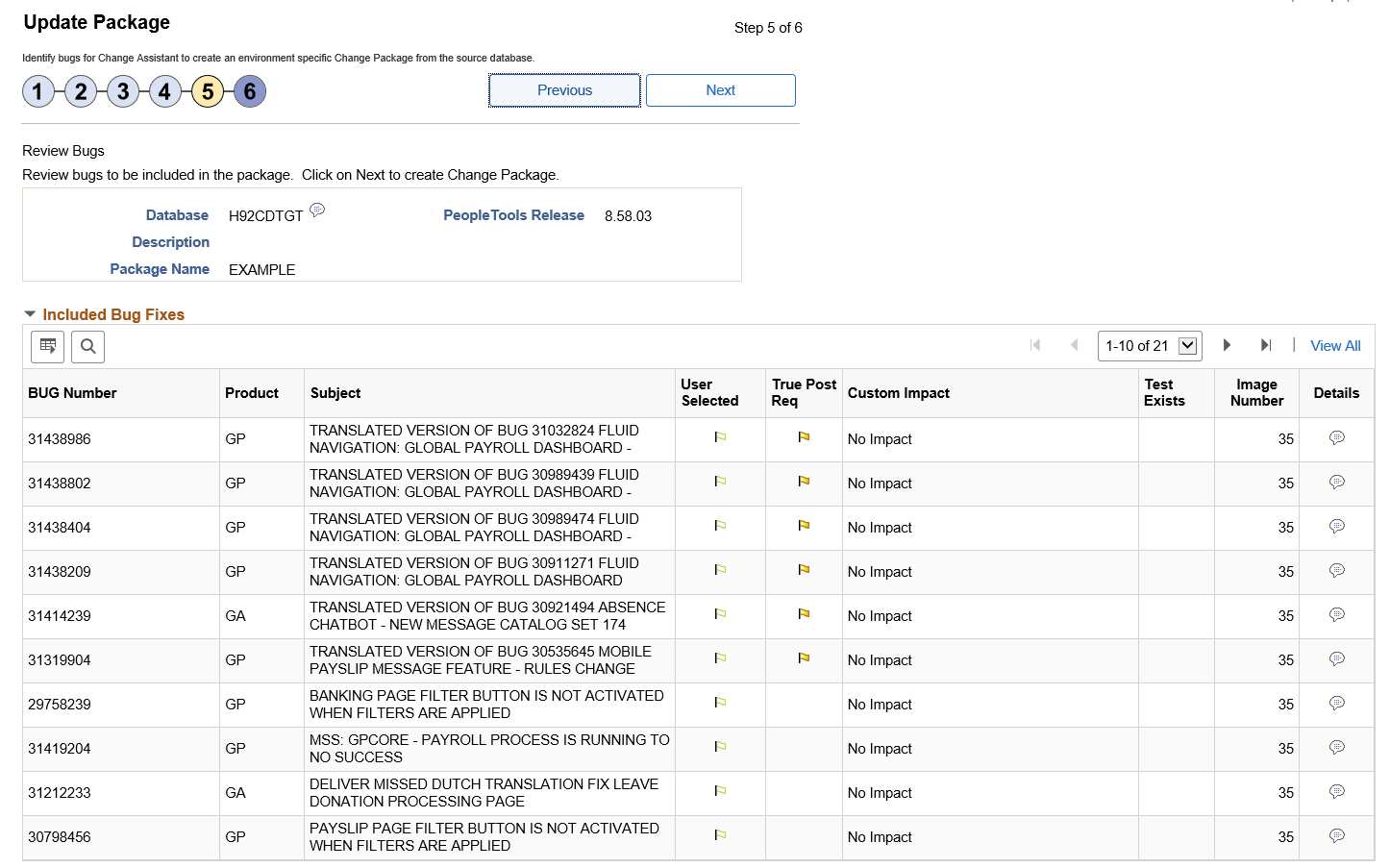This screenshot has width=1390, height=868.
Task: Toggle User Selected flag for bug 31438802
Action: point(720,482)
